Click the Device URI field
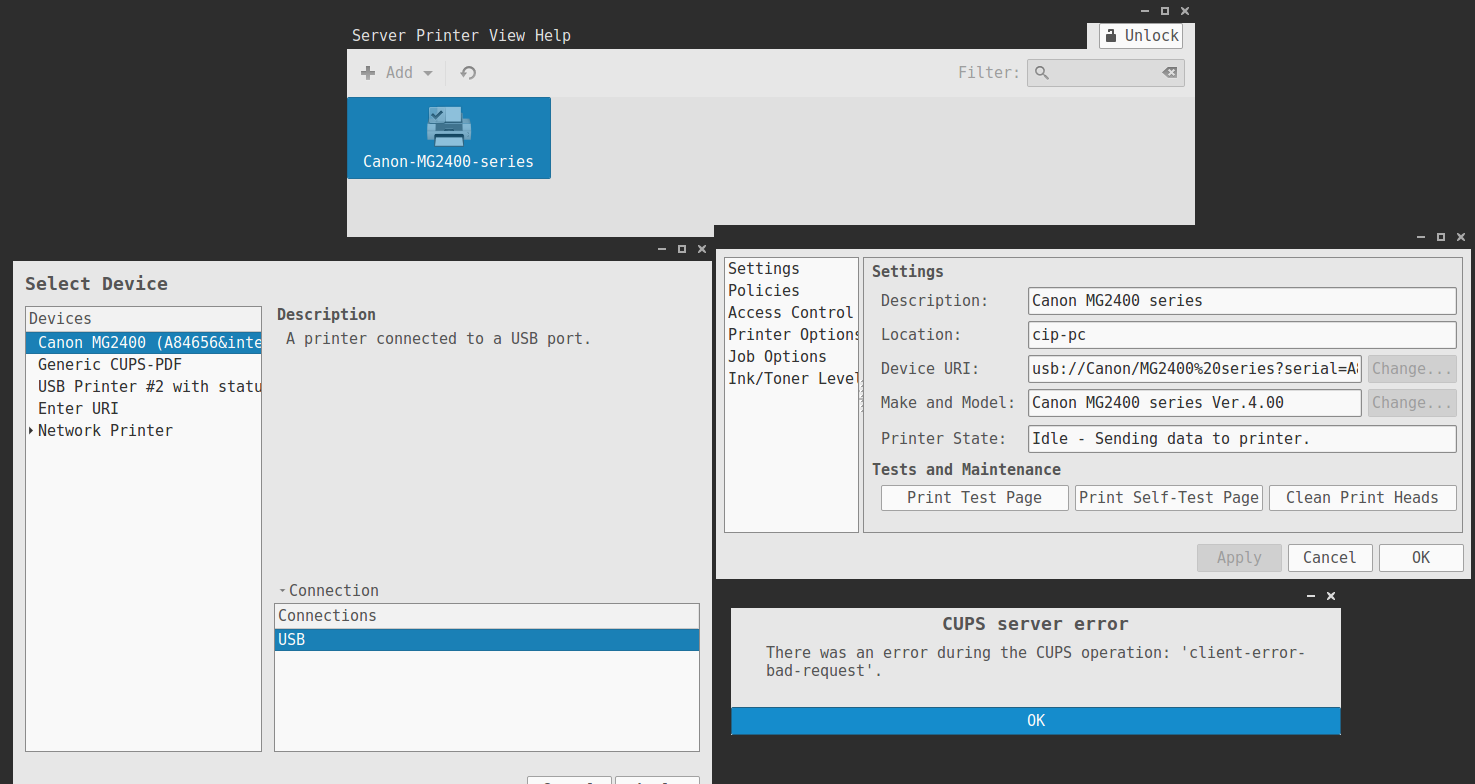The width and height of the screenshot is (1475, 784). pos(1195,368)
